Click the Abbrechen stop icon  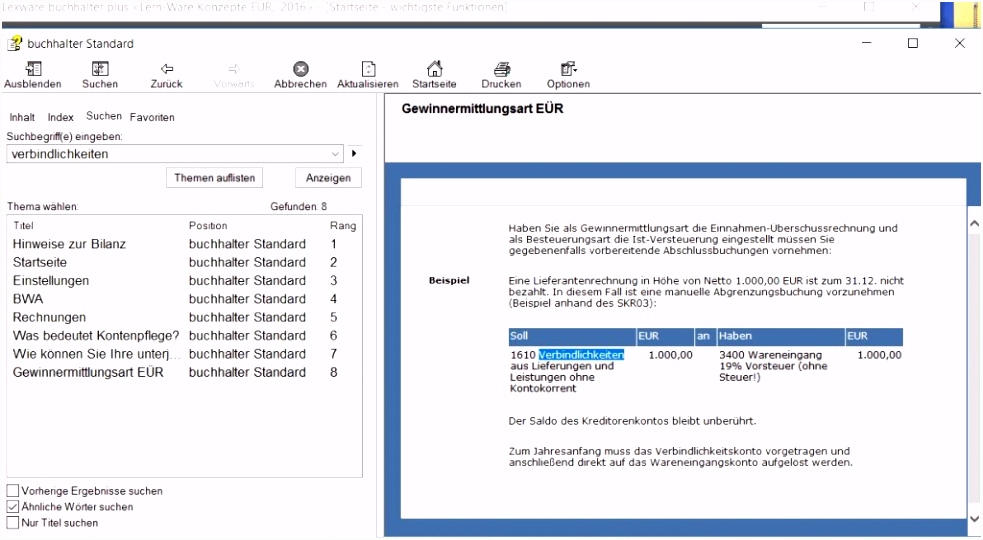[300, 69]
